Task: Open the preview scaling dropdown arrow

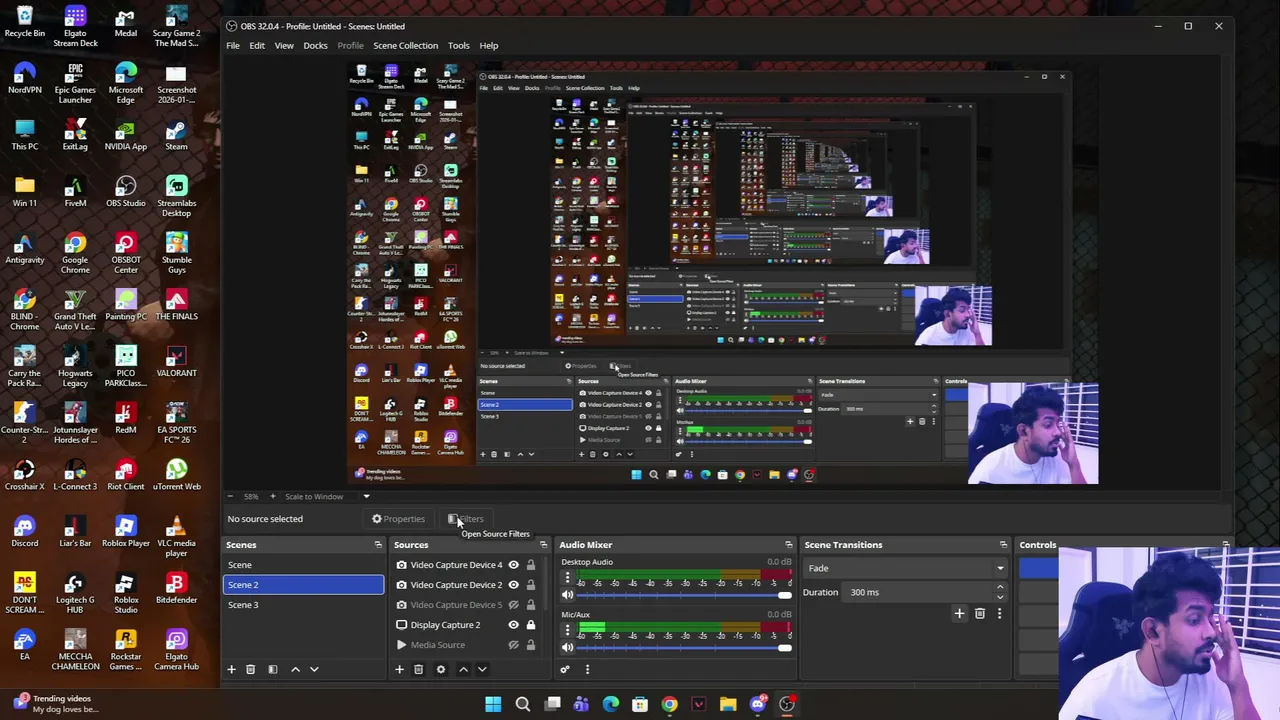Action: (x=366, y=496)
